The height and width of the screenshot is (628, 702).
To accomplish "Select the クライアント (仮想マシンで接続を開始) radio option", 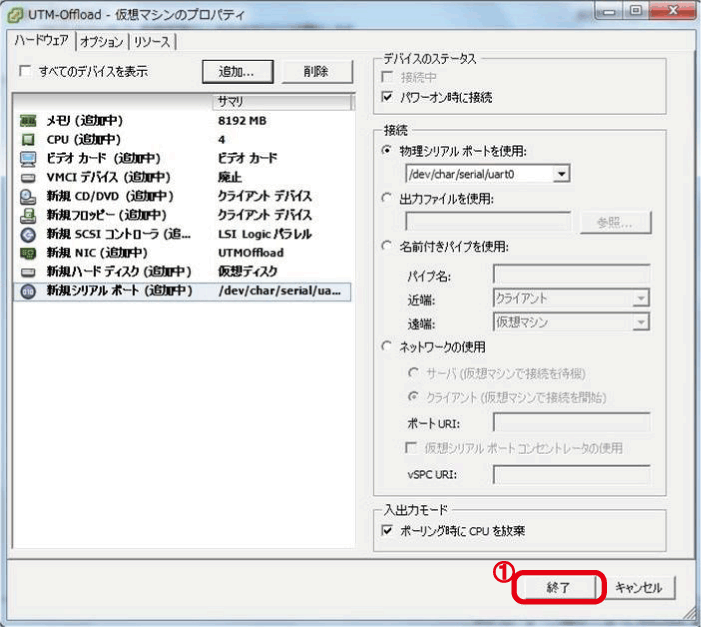I will [x=413, y=396].
